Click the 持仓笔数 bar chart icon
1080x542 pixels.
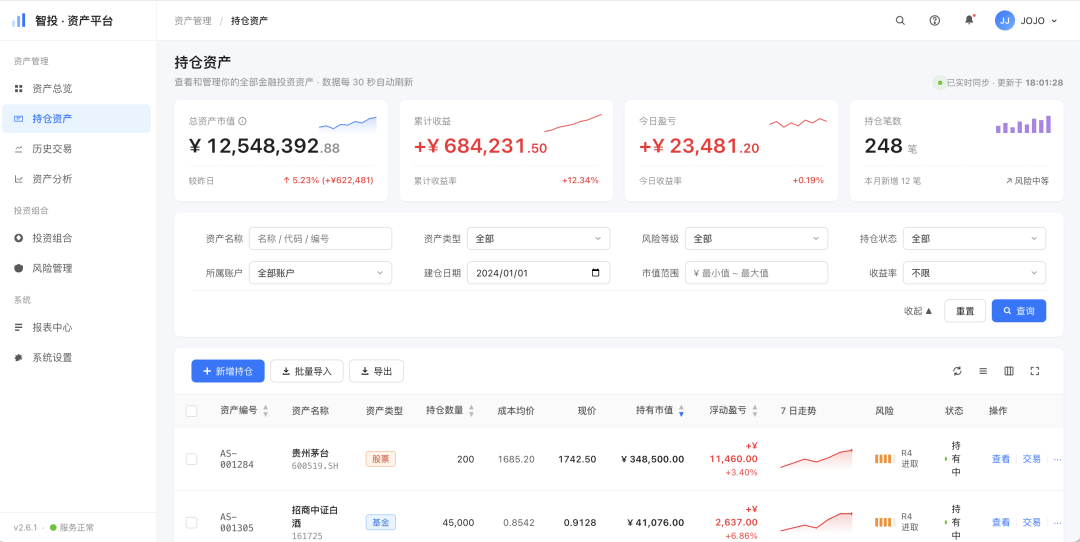click(x=1023, y=124)
